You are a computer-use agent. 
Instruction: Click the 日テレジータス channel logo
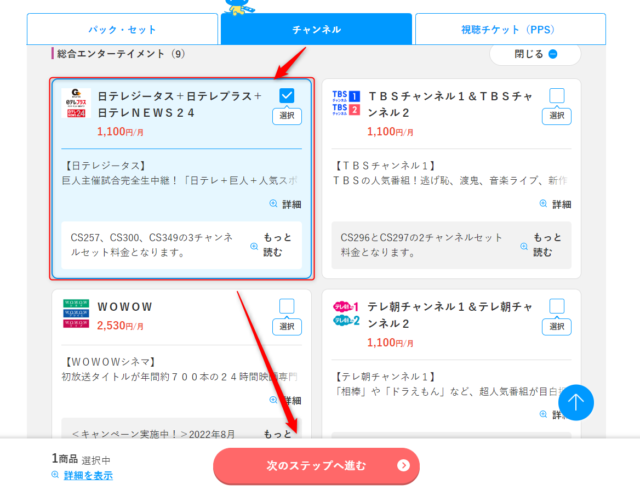point(76,103)
